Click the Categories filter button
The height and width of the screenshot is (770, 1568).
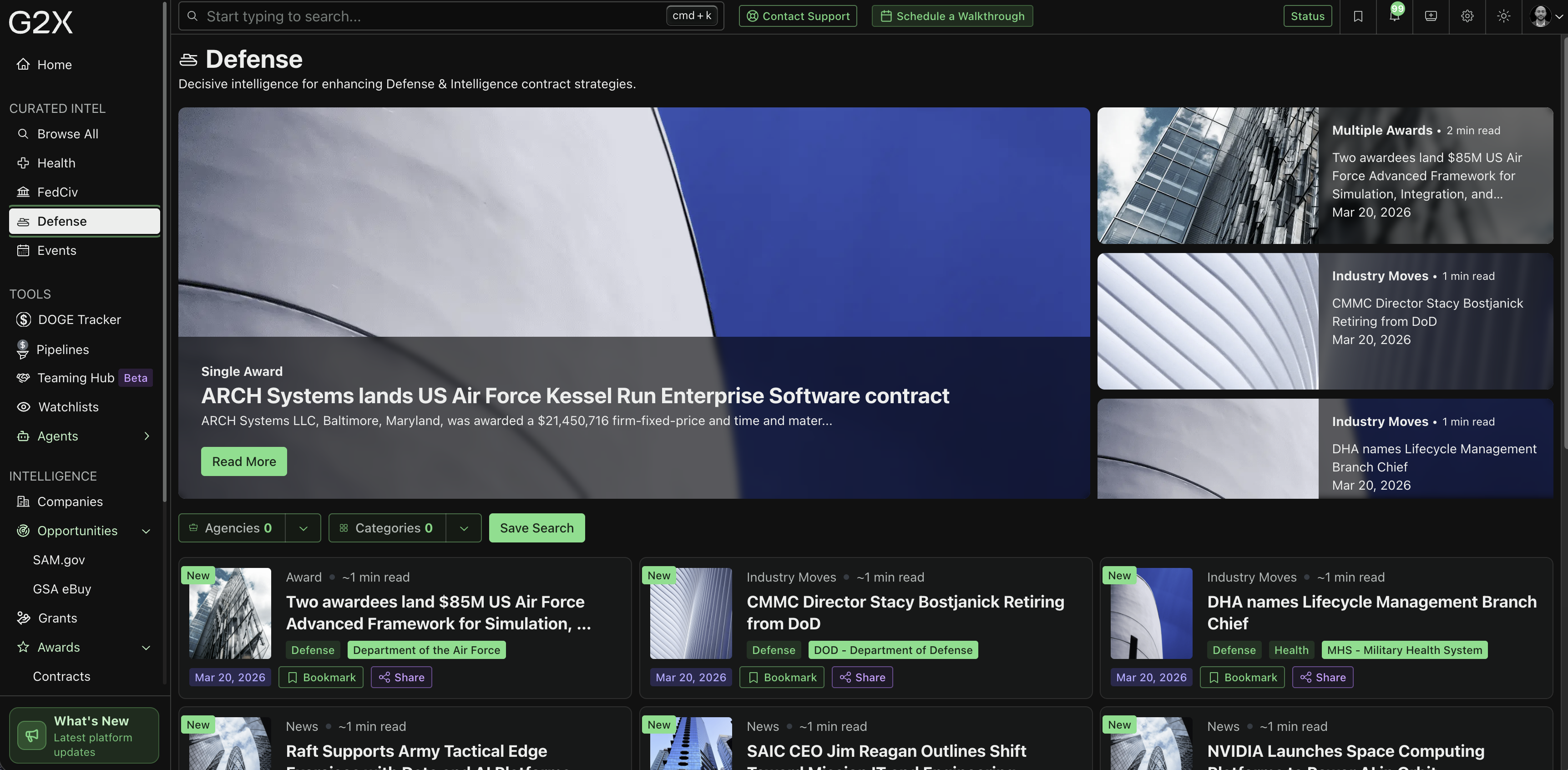click(387, 528)
